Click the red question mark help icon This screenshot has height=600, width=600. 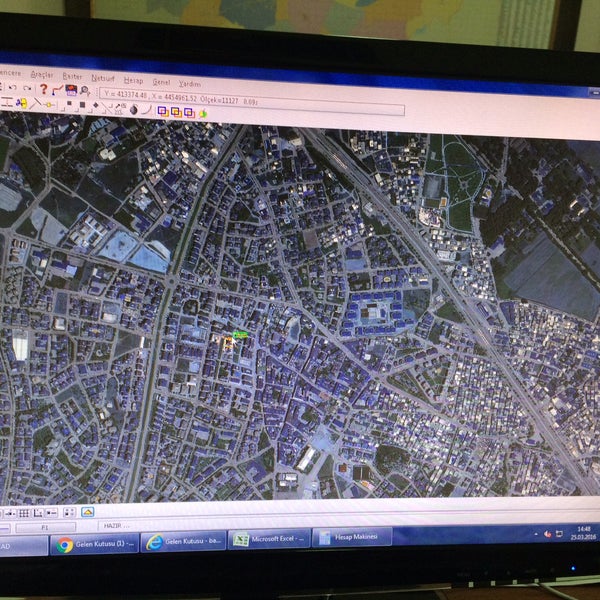[44, 89]
